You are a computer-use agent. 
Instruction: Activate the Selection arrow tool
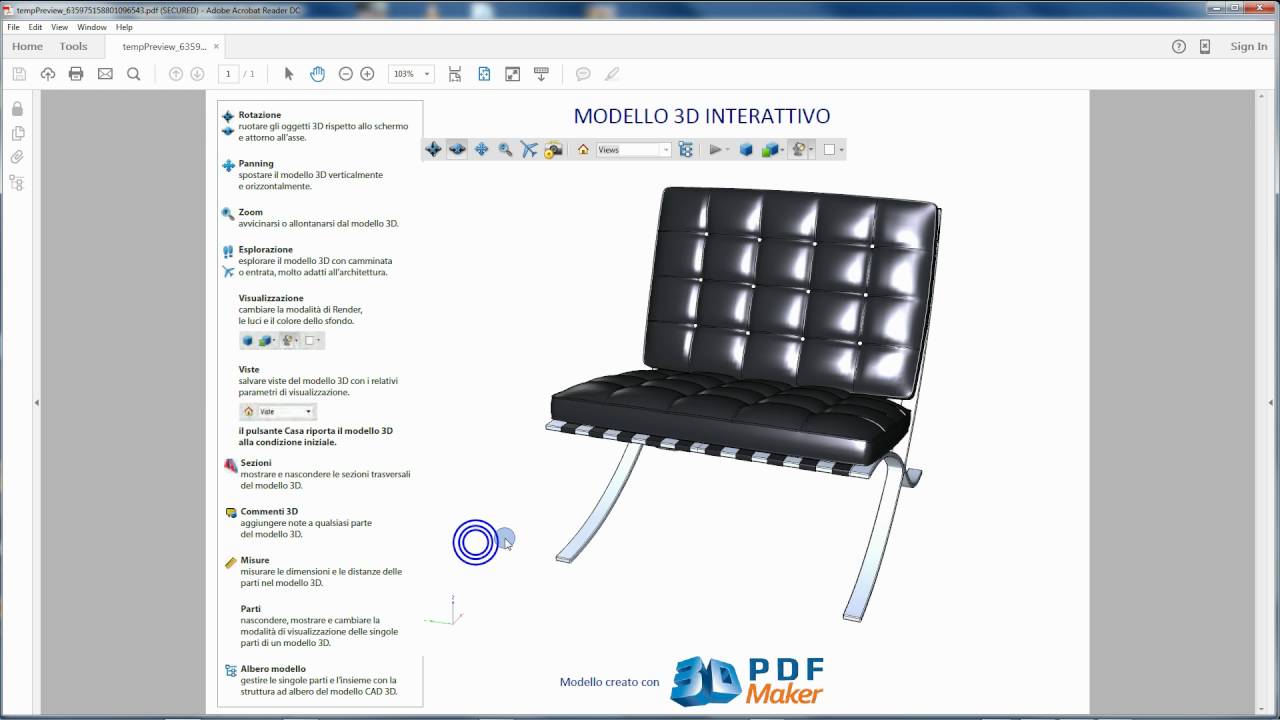(x=289, y=74)
